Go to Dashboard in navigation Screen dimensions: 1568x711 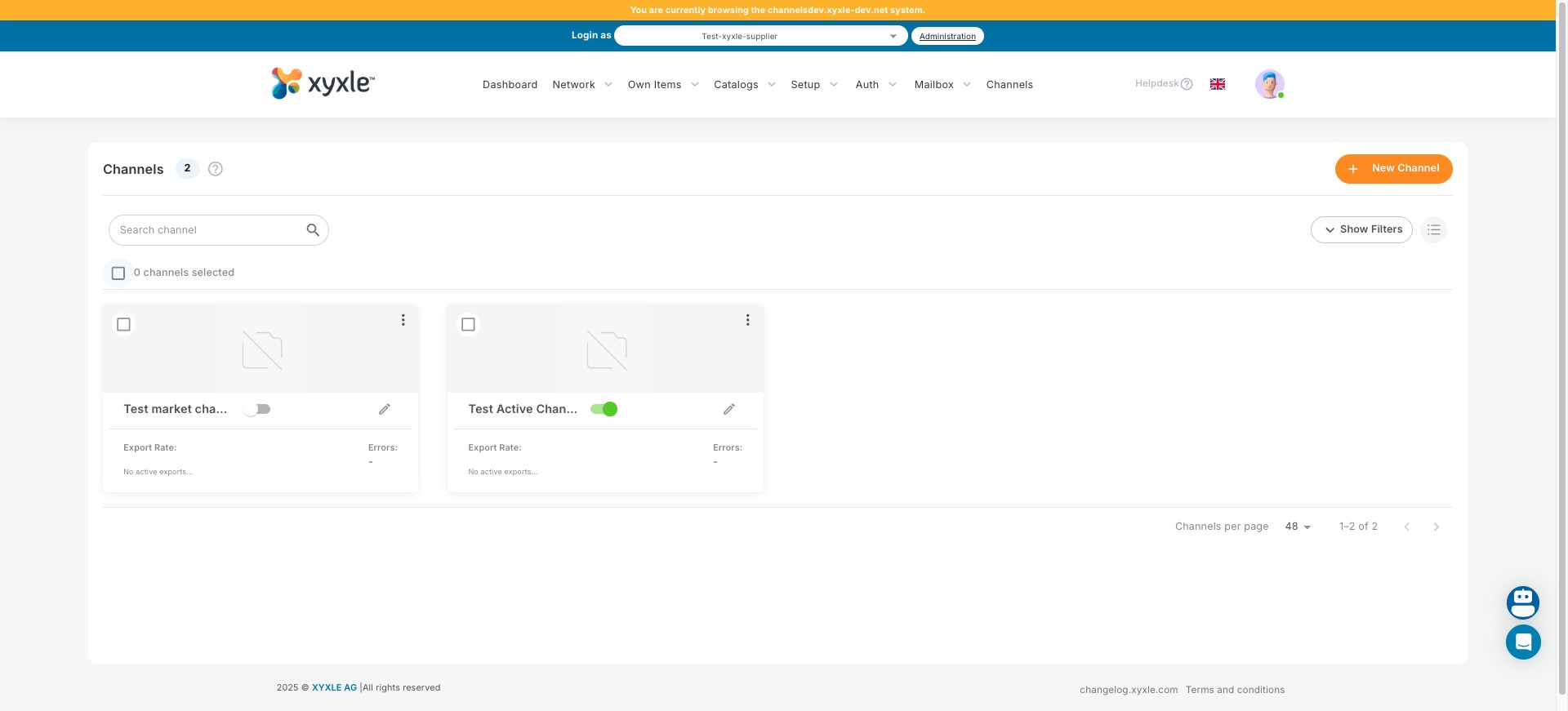[510, 85]
